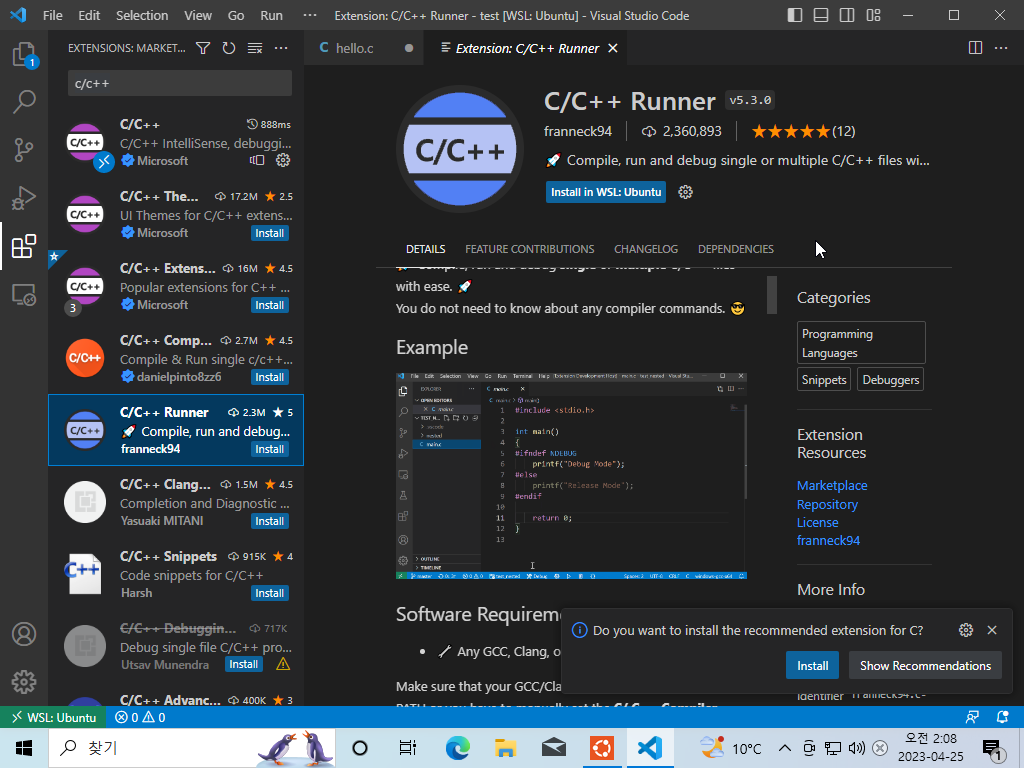
Task: Click Show Recommendations button
Action: pos(925,665)
